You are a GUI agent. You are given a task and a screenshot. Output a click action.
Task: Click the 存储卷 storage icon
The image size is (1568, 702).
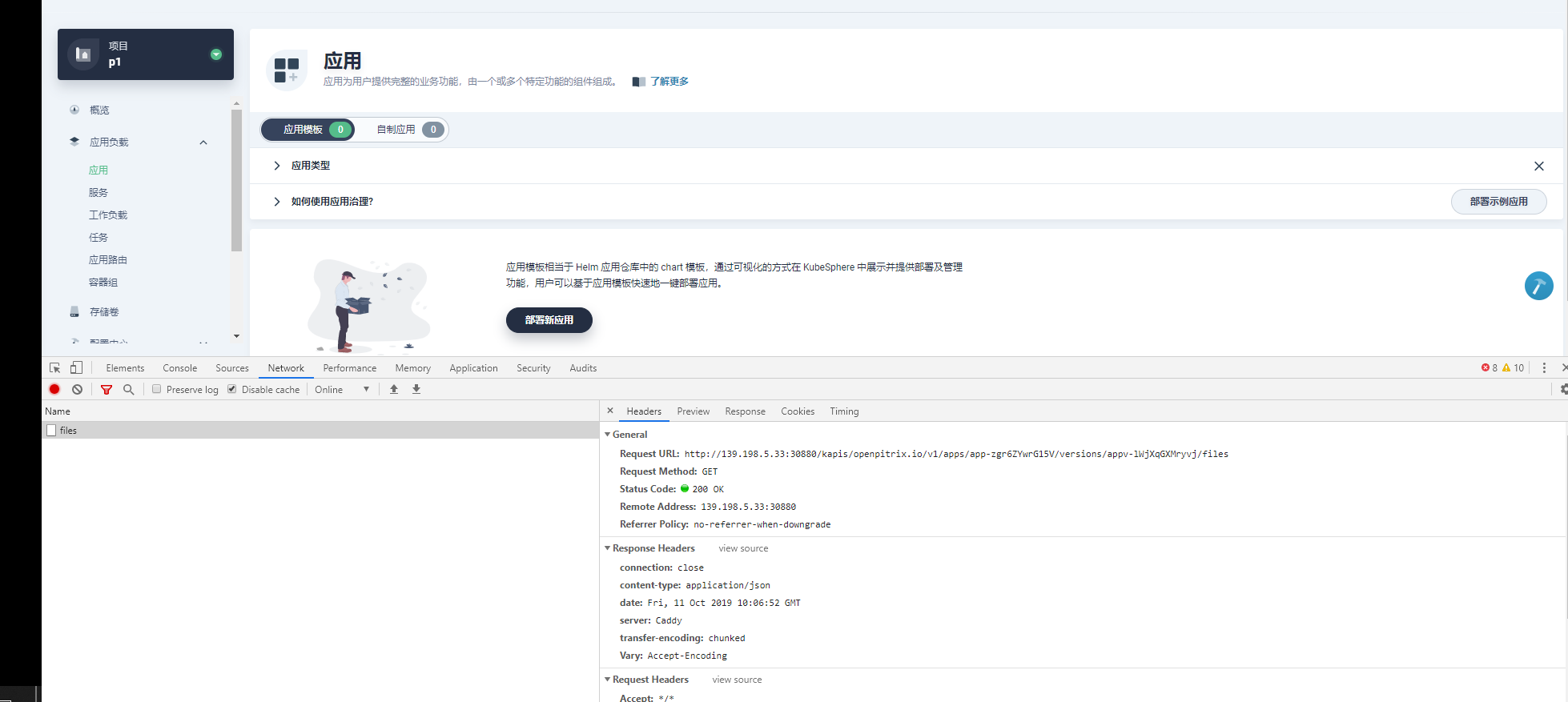point(74,311)
